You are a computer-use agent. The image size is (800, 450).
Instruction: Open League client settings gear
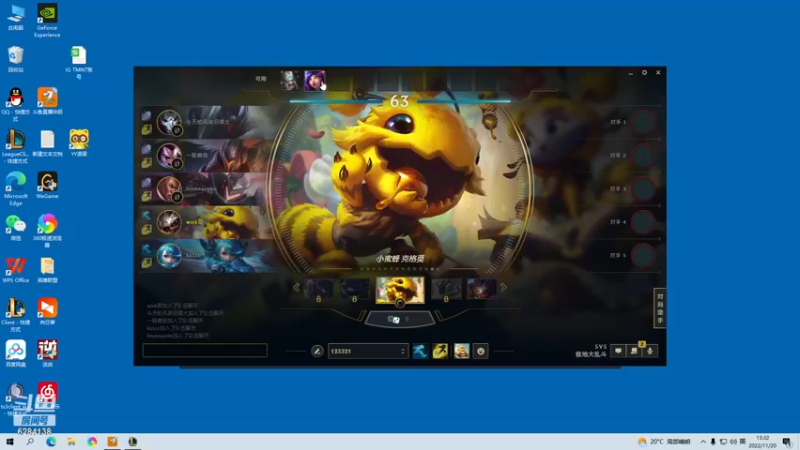pyautogui.click(x=644, y=73)
